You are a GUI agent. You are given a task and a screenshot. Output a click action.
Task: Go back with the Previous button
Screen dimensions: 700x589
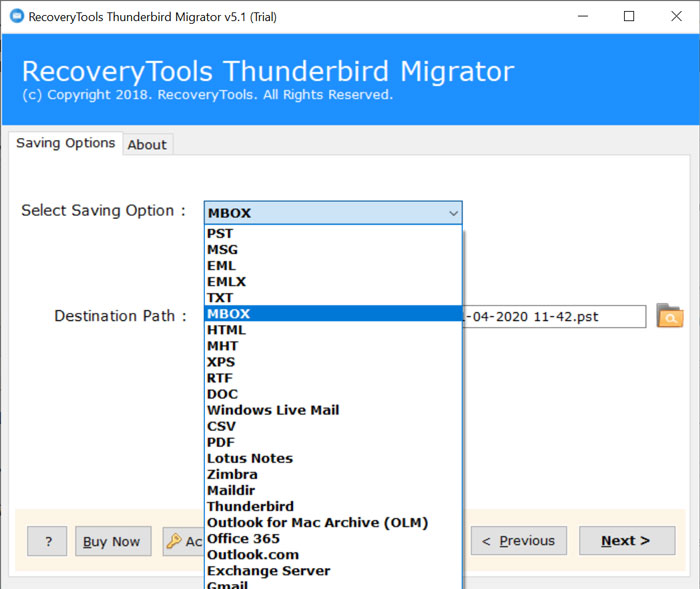519,541
